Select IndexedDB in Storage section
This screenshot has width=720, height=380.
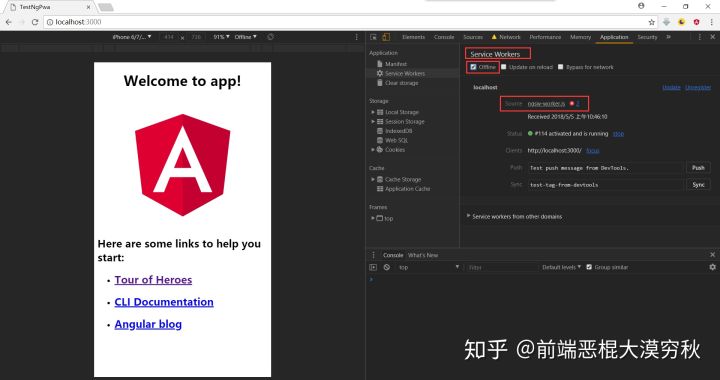tap(398, 131)
